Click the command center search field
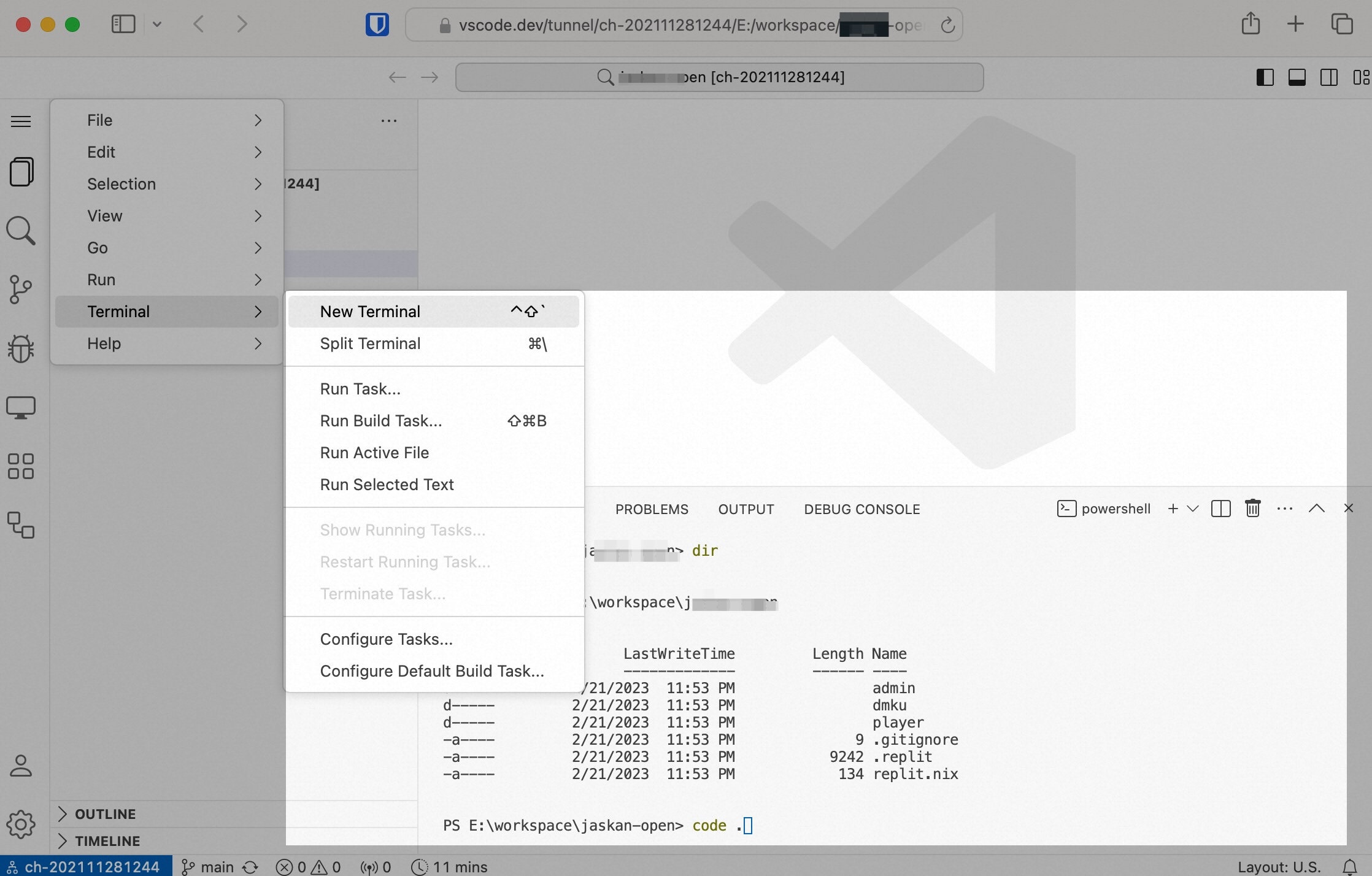The image size is (1372, 876). (x=719, y=77)
